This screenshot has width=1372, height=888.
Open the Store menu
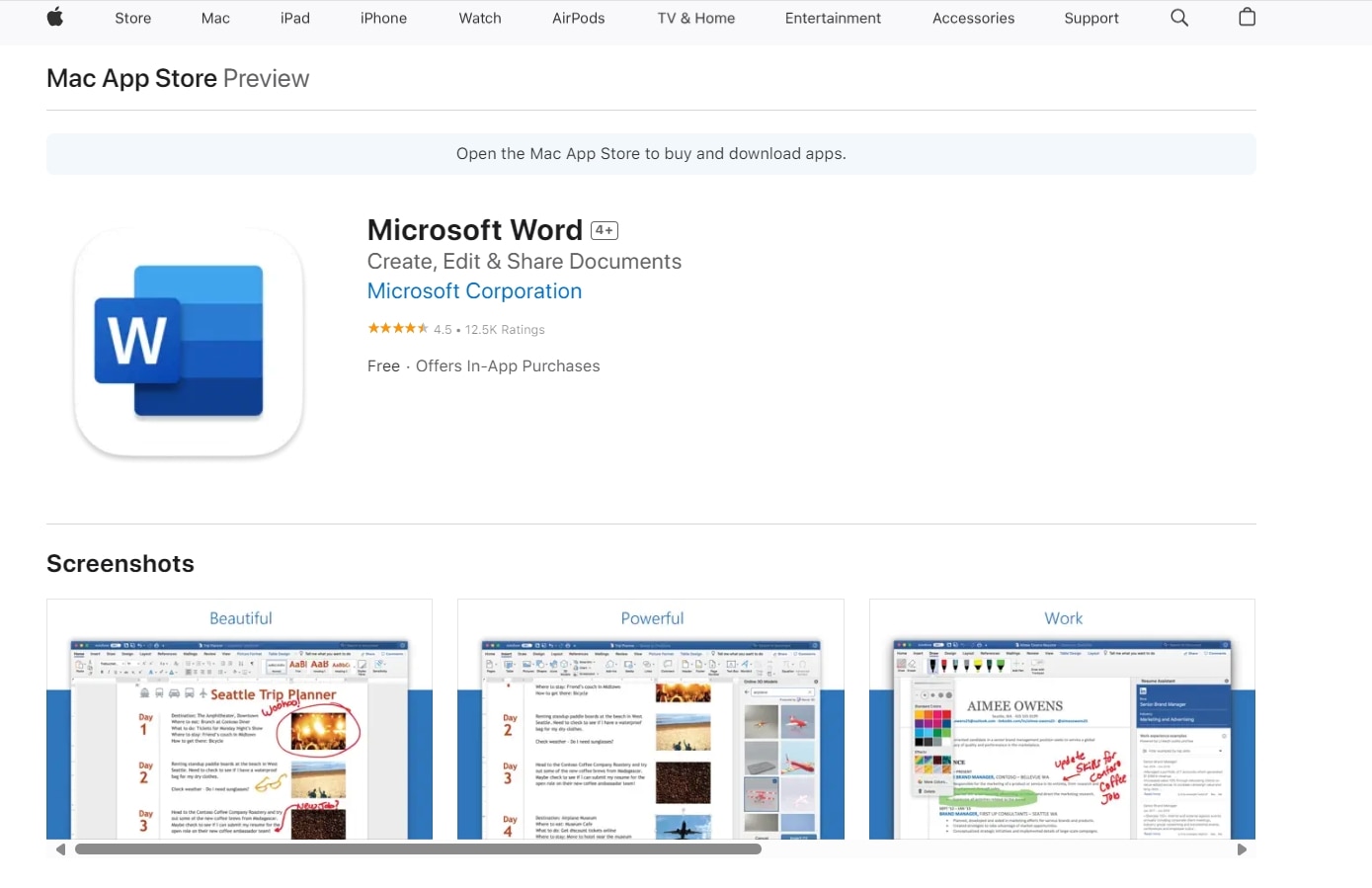pos(133,18)
